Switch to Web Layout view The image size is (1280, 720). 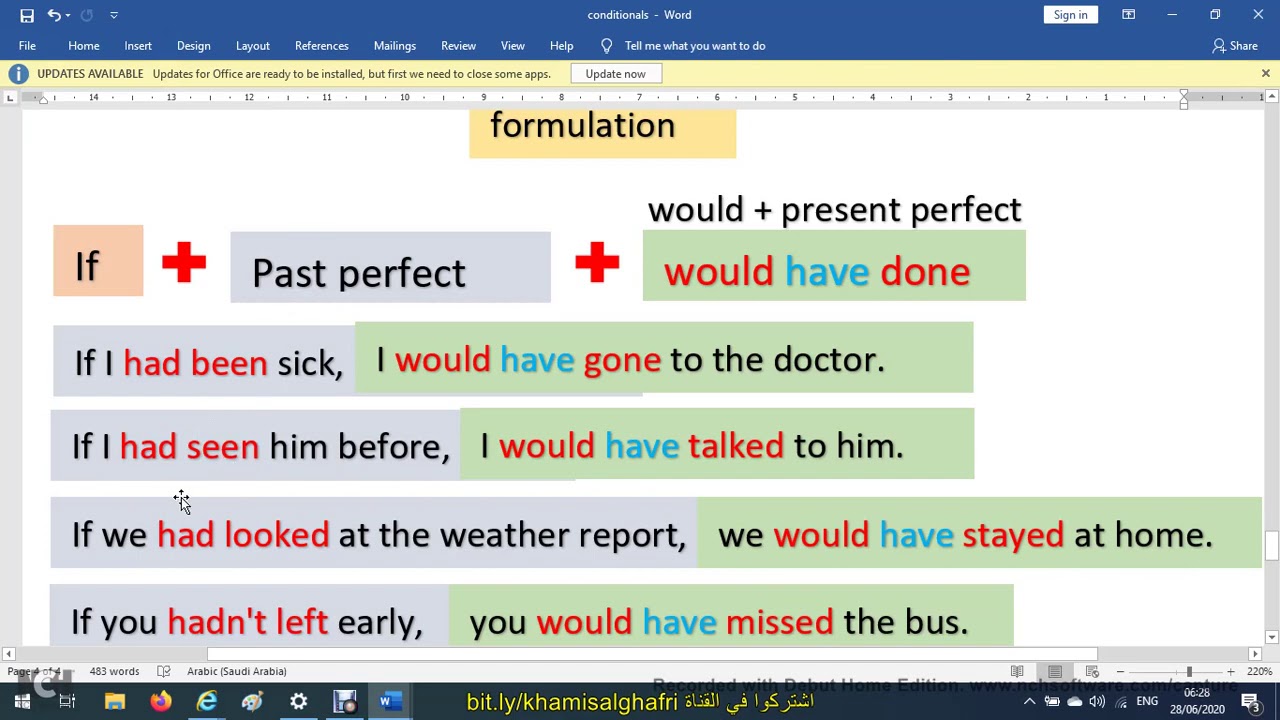click(1092, 671)
